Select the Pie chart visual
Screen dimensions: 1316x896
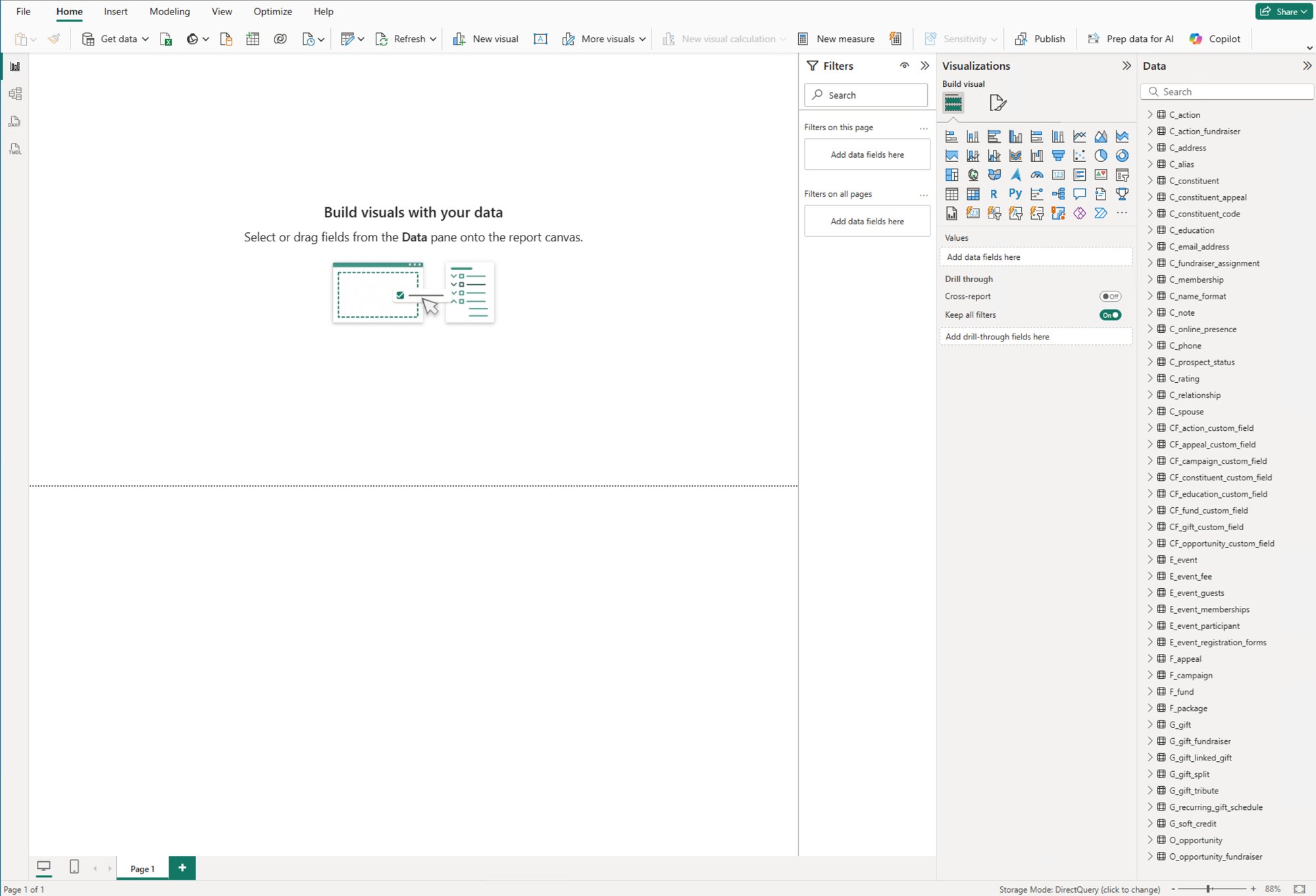(1100, 156)
